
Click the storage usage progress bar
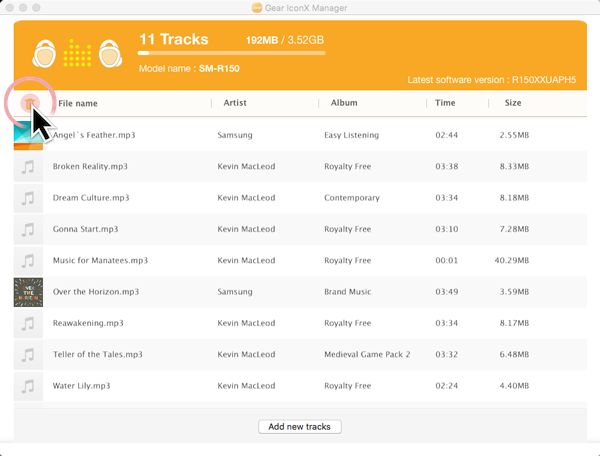pos(232,53)
